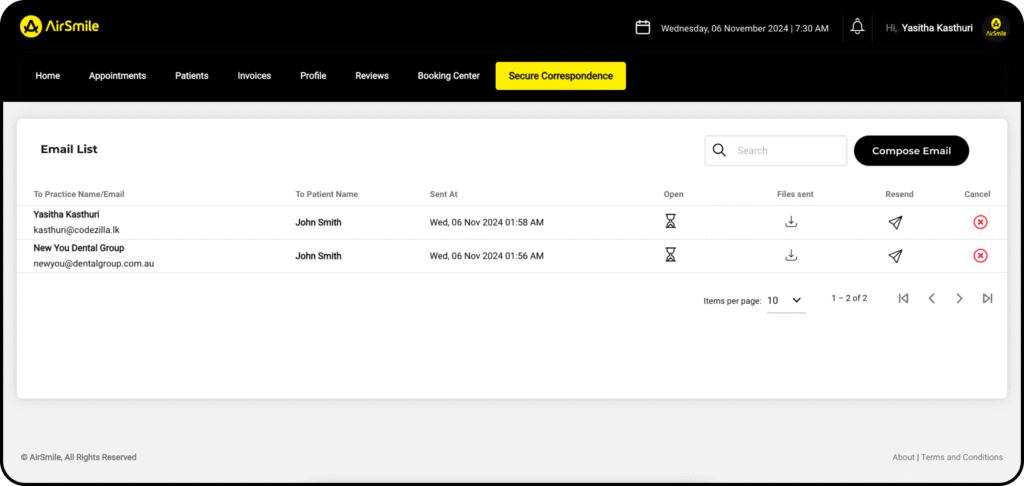1024x486 pixels.
Task: Download files for the Yasitha Kasthuri email
Action: 791,222
